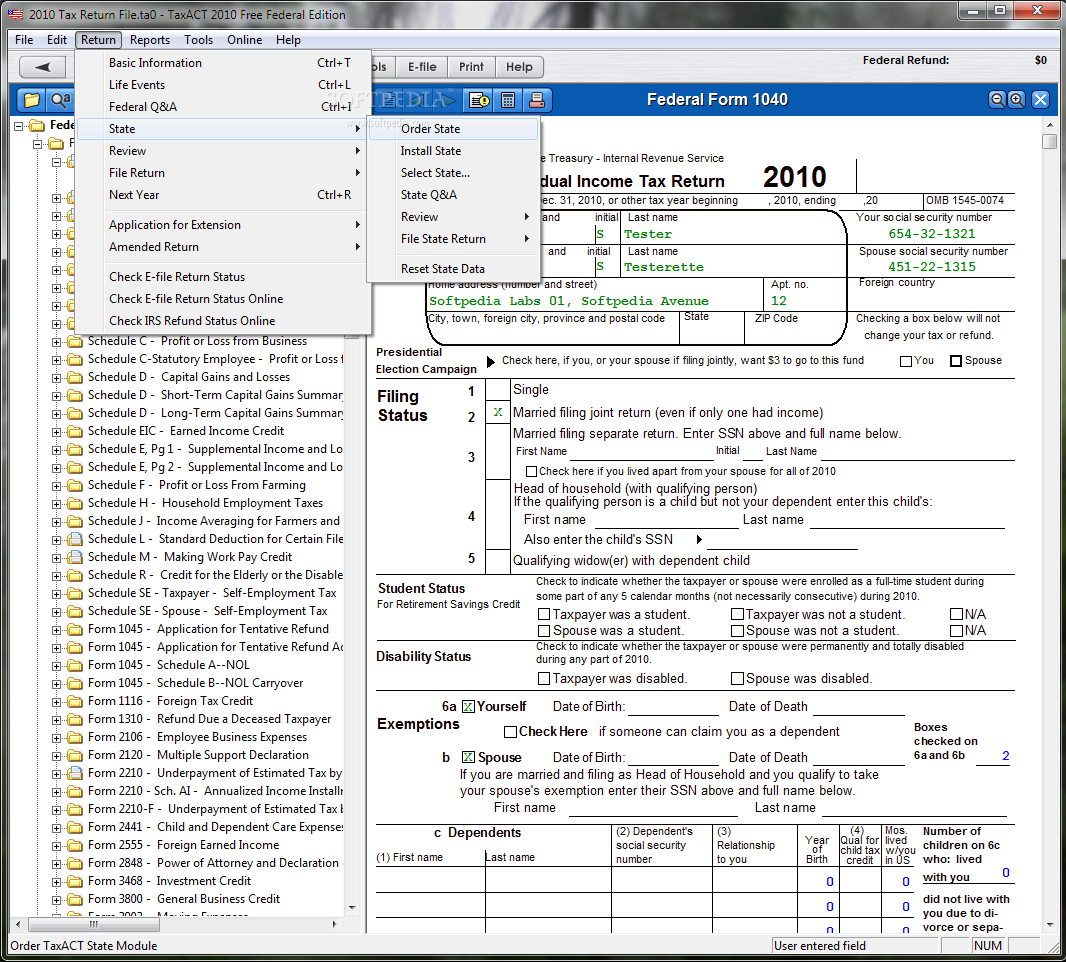
Task: Expand the Schedule SE - Taxpayer node
Action: (56, 594)
